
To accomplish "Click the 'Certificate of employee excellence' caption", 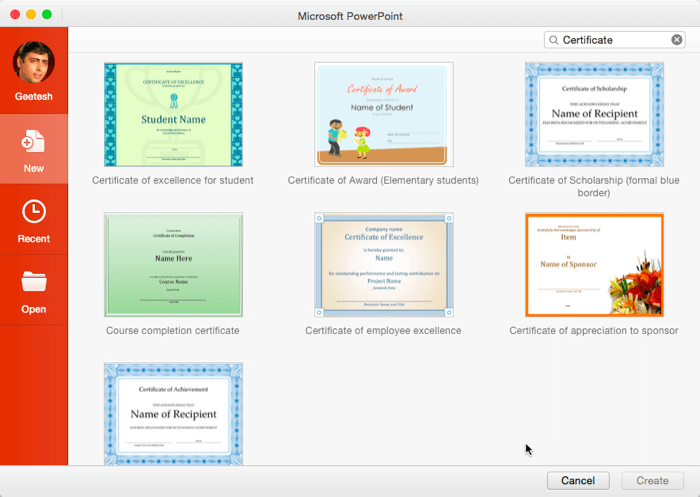I will tap(383, 330).
